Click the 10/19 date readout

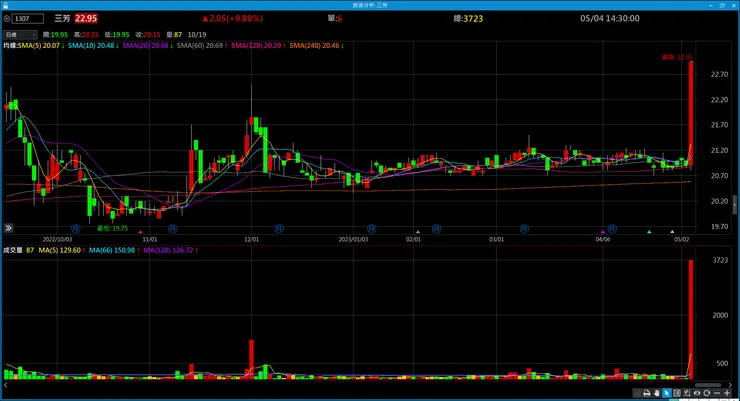tap(197, 35)
